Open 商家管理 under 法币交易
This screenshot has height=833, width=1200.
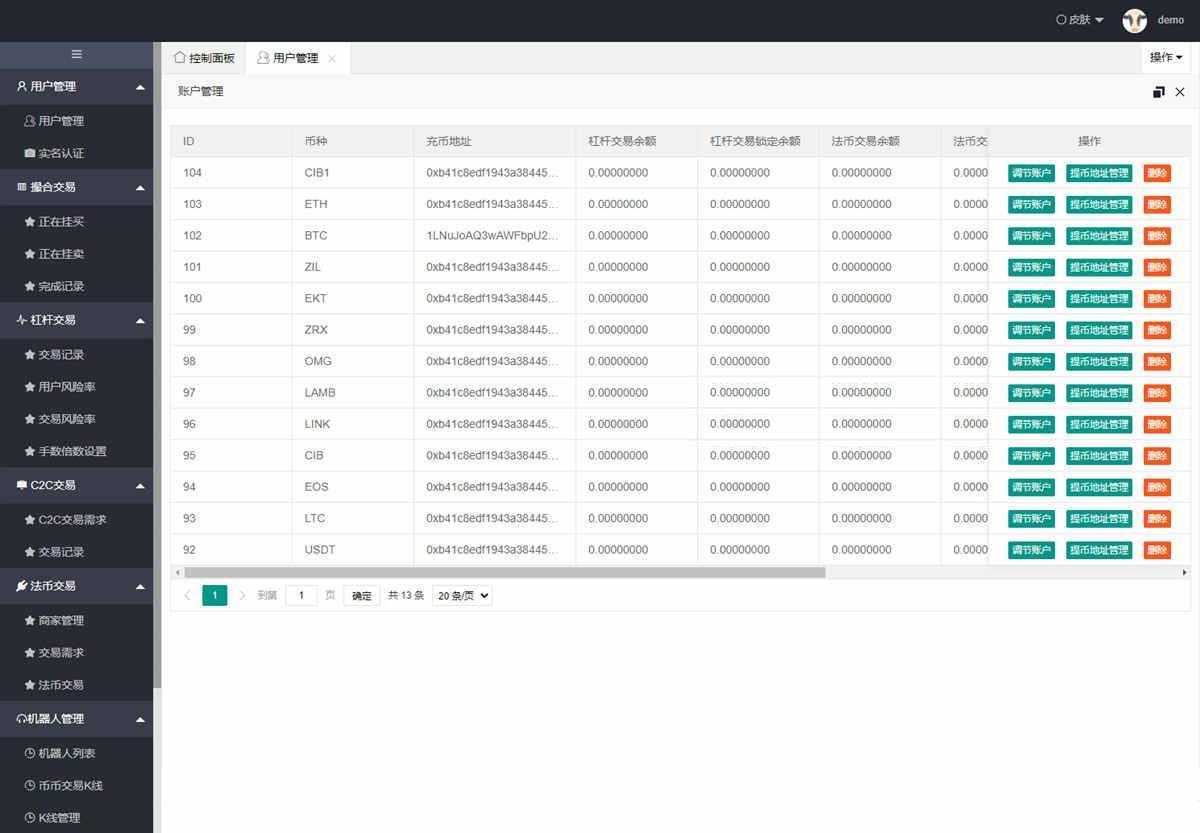coord(61,620)
